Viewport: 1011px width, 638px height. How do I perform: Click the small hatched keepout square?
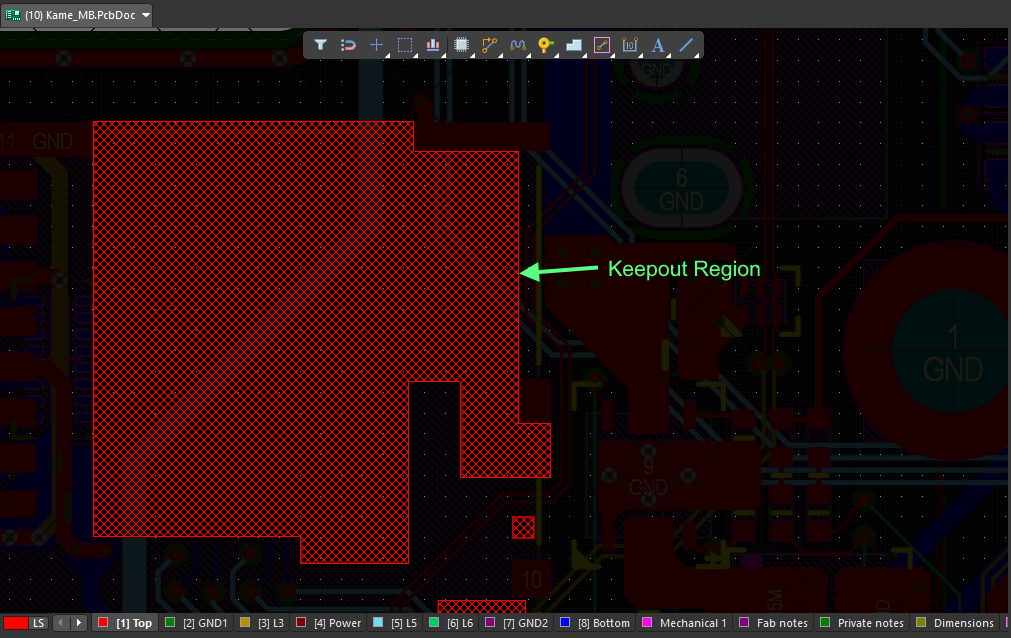tap(523, 527)
